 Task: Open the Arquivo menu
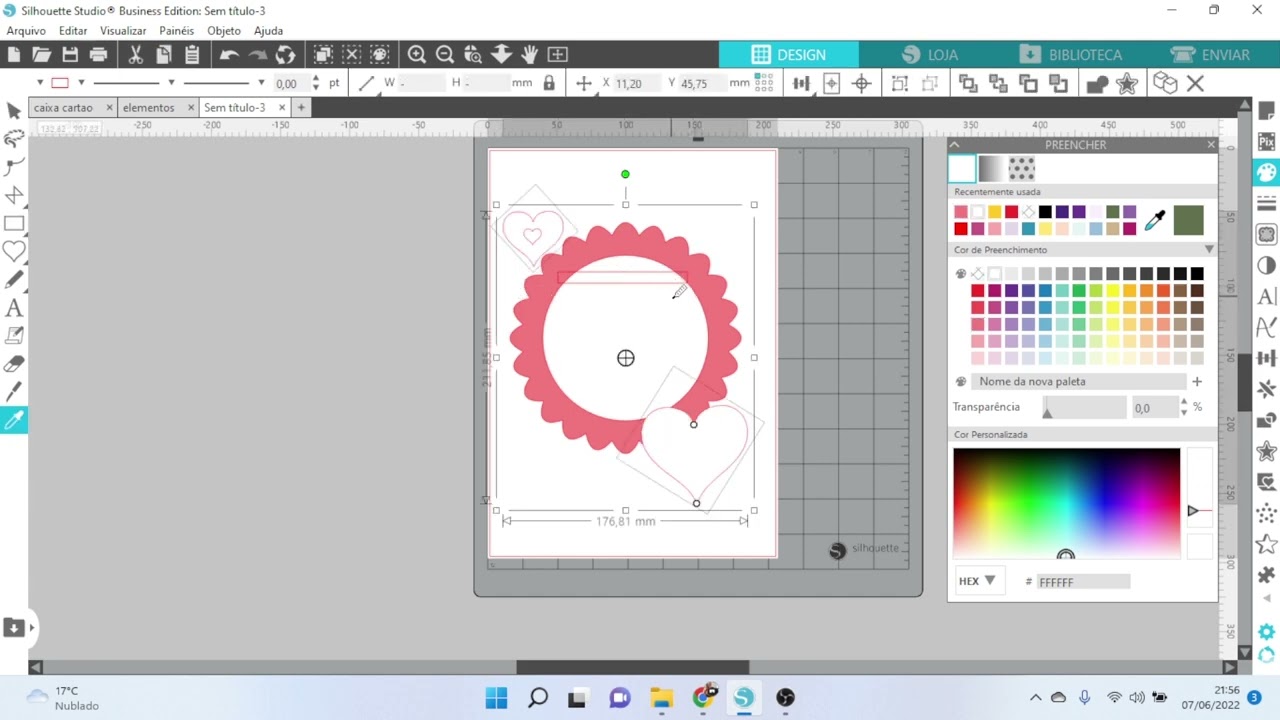pos(26,31)
